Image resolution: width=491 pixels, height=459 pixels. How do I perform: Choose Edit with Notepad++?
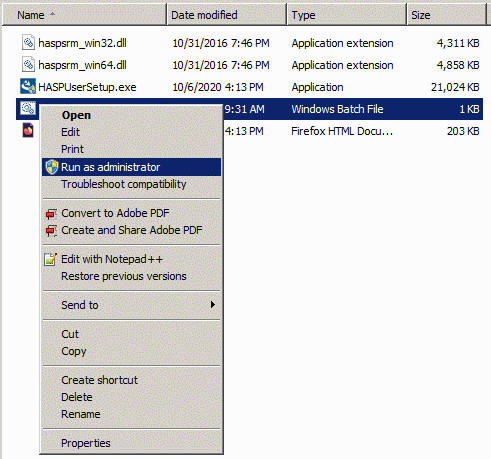click(x=112, y=259)
